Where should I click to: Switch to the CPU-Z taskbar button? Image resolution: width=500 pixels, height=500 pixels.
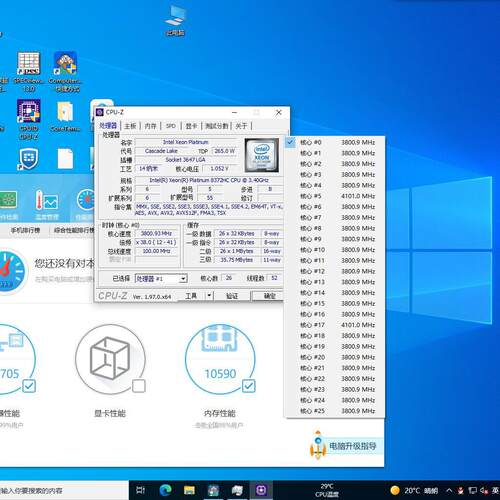pyautogui.click(x=261, y=490)
